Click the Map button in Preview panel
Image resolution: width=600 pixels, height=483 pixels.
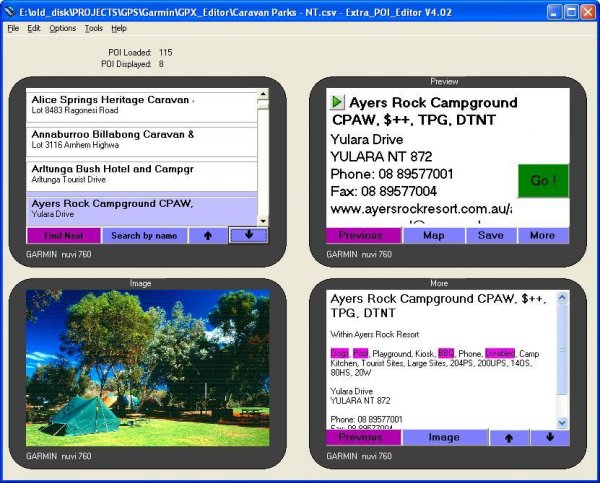(433, 236)
